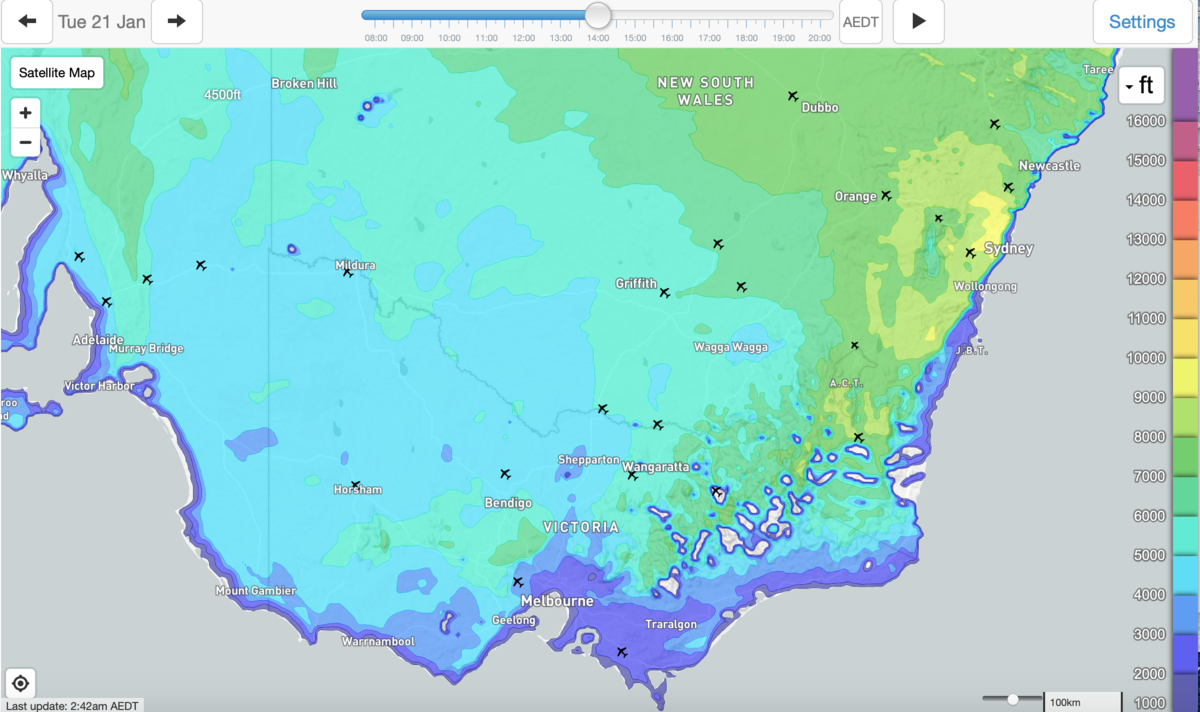The width and height of the screenshot is (1200, 712).
Task: Go to next day with right arrow
Action: (x=177, y=21)
